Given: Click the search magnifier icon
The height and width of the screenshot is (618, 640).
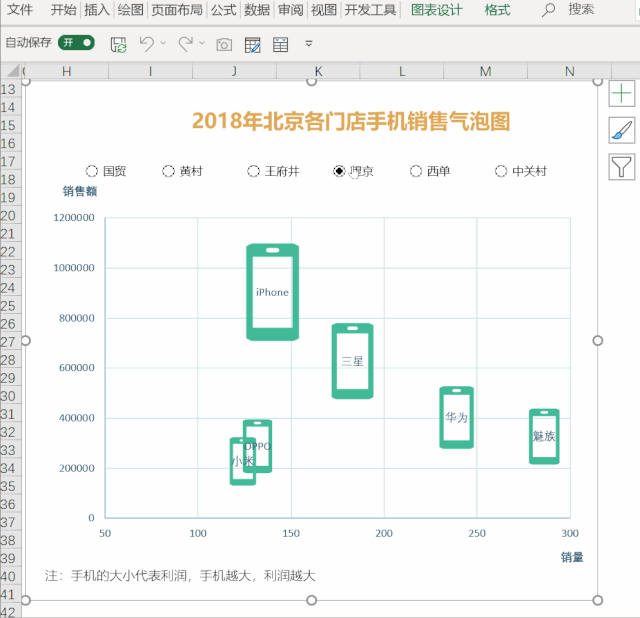Looking at the screenshot, I should (548, 10).
